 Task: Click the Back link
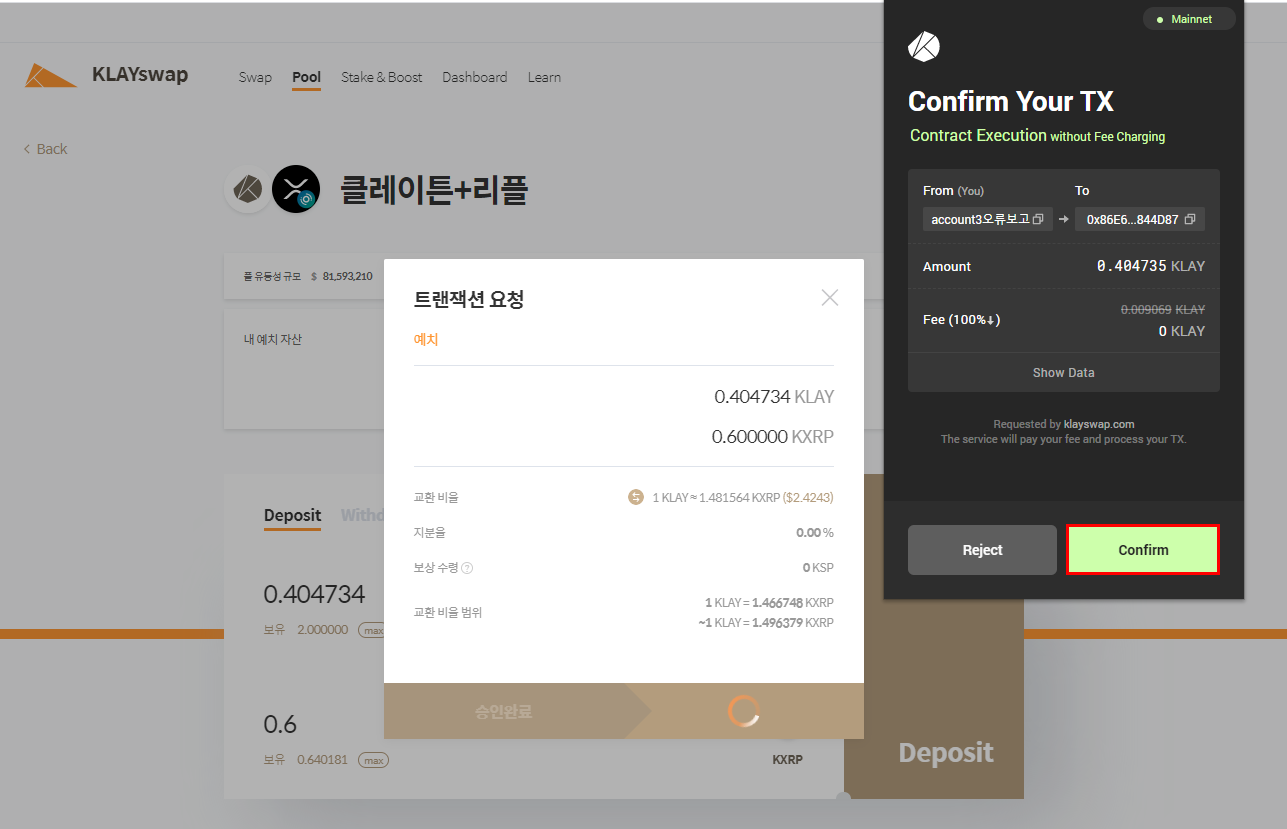tap(45, 149)
